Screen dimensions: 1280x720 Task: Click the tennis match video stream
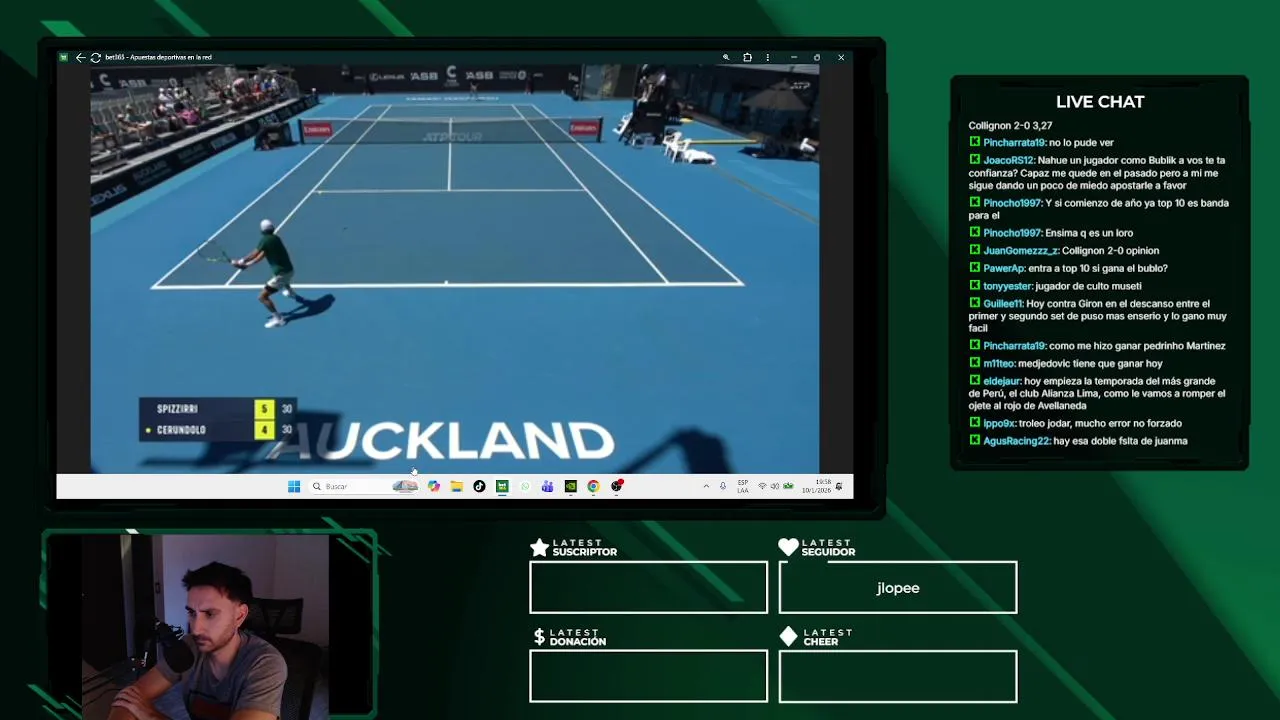pyautogui.click(x=455, y=268)
